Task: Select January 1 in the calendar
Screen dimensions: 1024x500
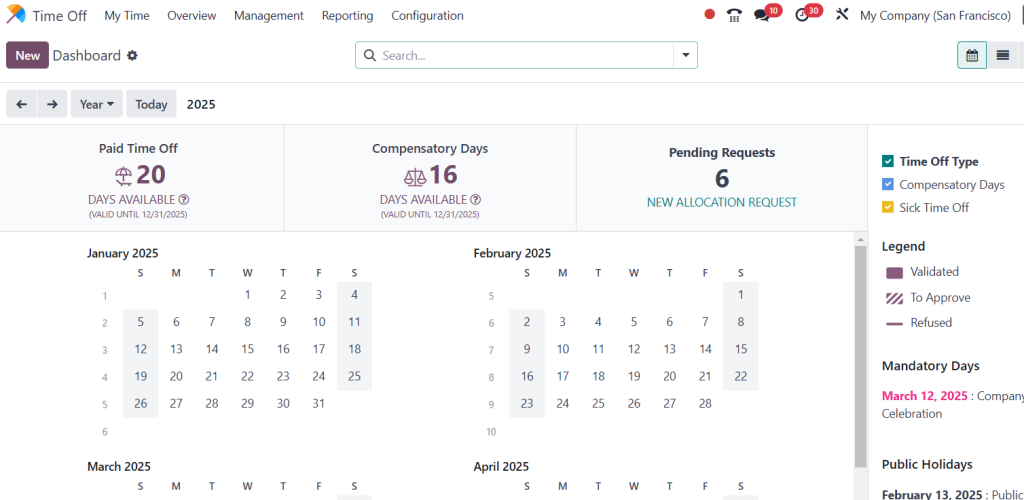Action: pyautogui.click(x=248, y=295)
